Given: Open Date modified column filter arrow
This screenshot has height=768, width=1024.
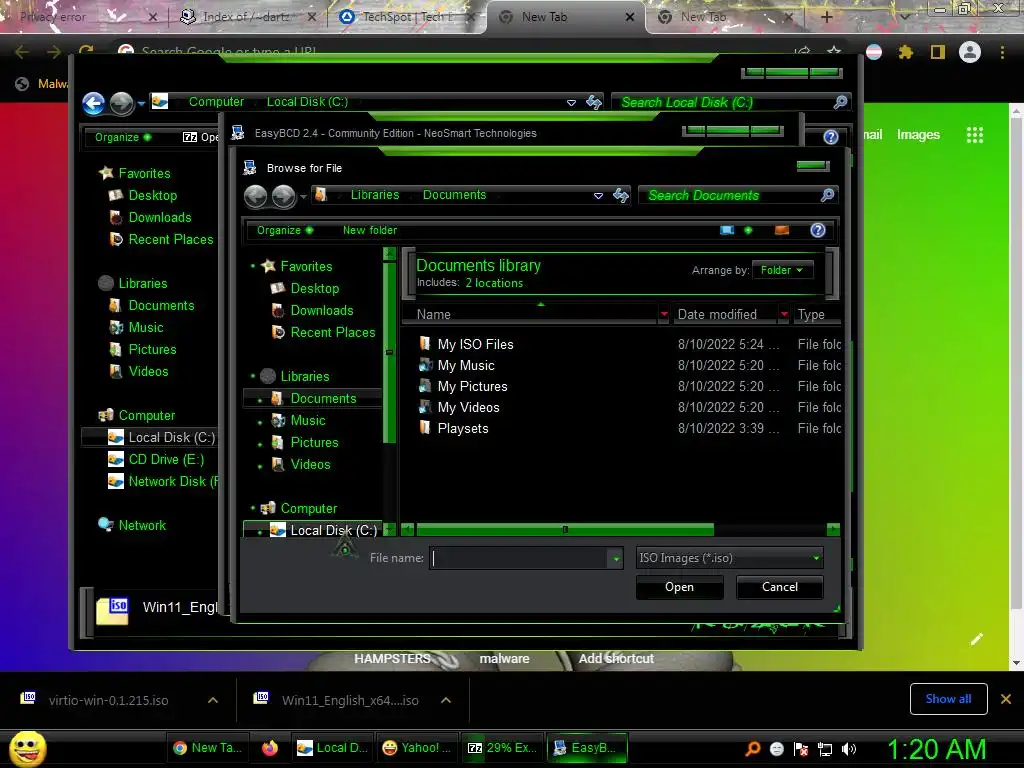Looking at the screenshot, I should point(784,314).
